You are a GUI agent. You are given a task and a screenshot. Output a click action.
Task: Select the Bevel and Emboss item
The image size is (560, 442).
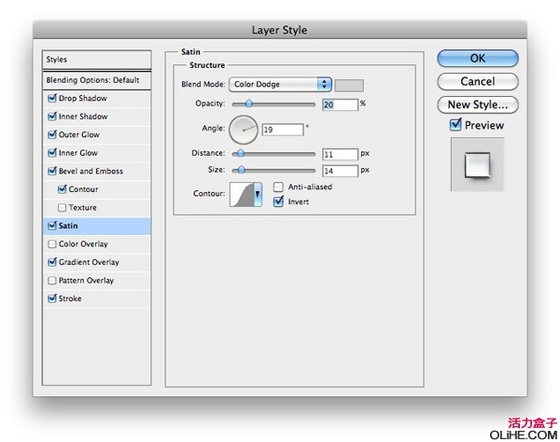click(91, 171)
